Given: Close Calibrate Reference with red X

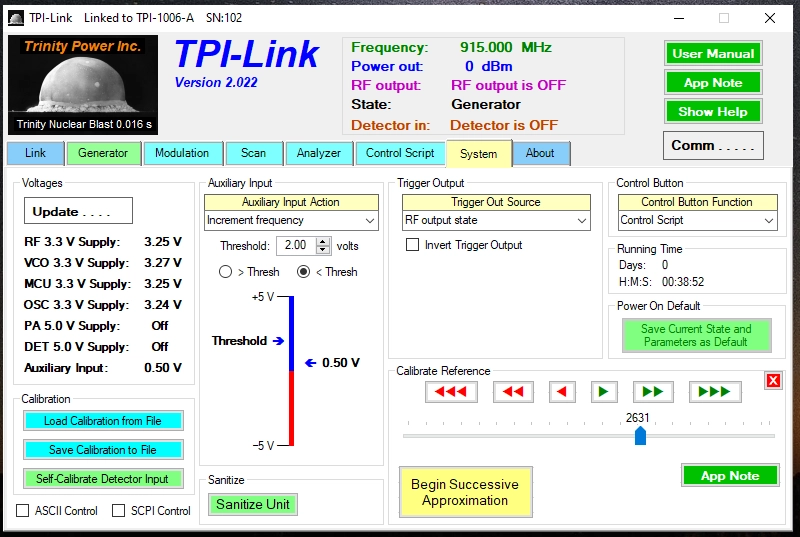Looking at the screenshot, I should [773, 380].
